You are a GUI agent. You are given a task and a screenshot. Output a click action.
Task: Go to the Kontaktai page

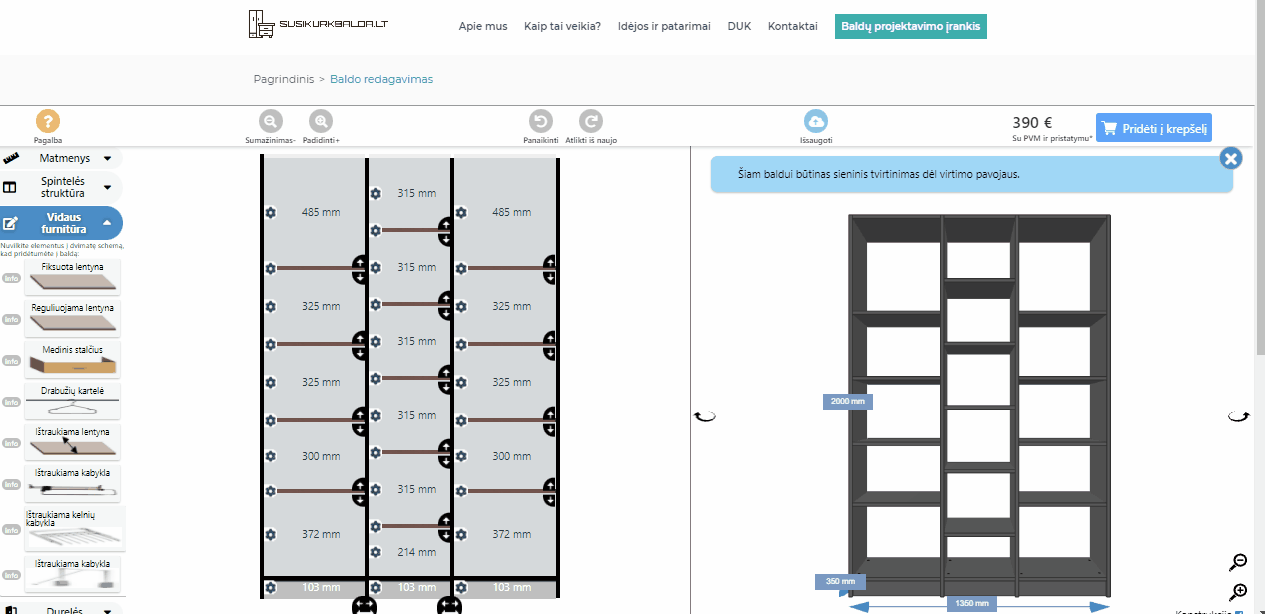(792, 26)
